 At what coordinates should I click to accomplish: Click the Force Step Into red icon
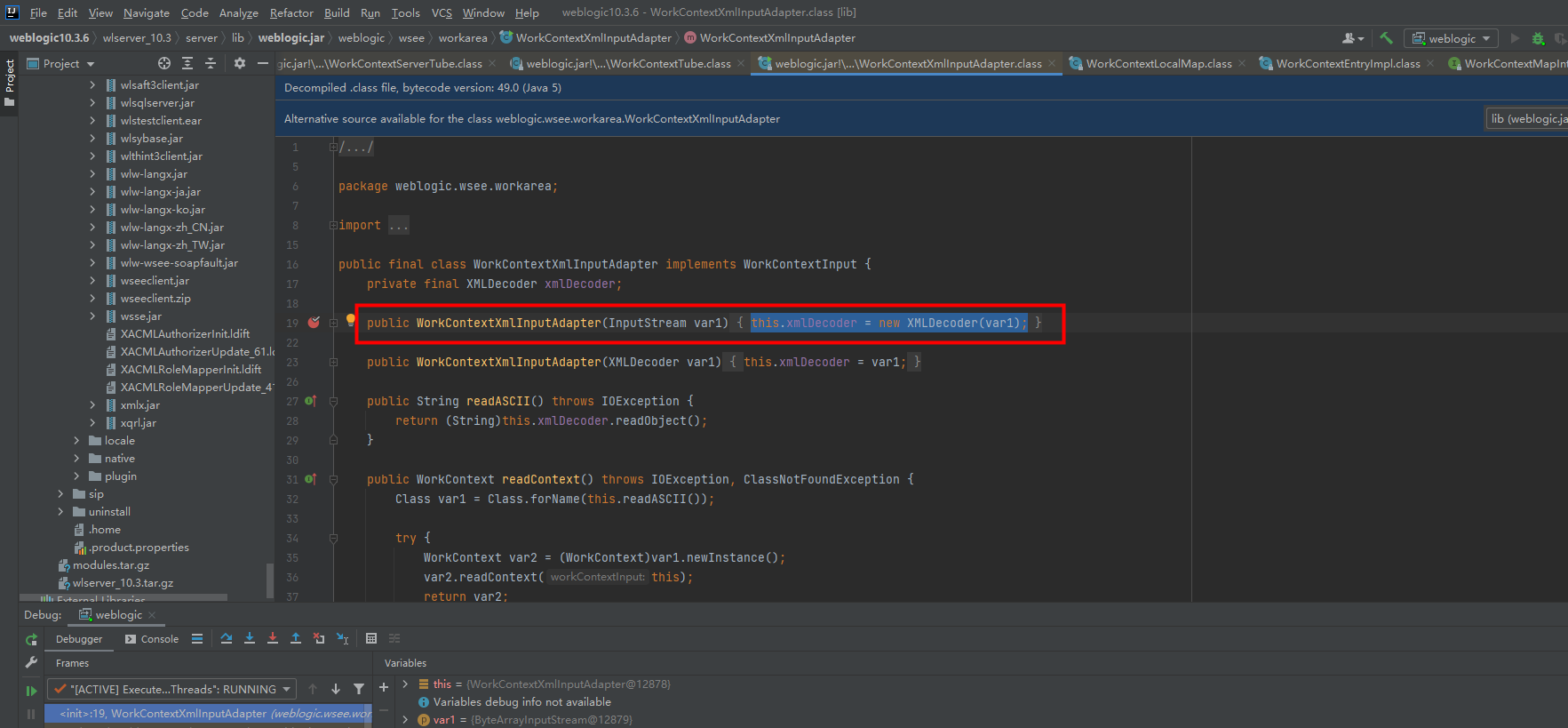(x=273, y=638)
